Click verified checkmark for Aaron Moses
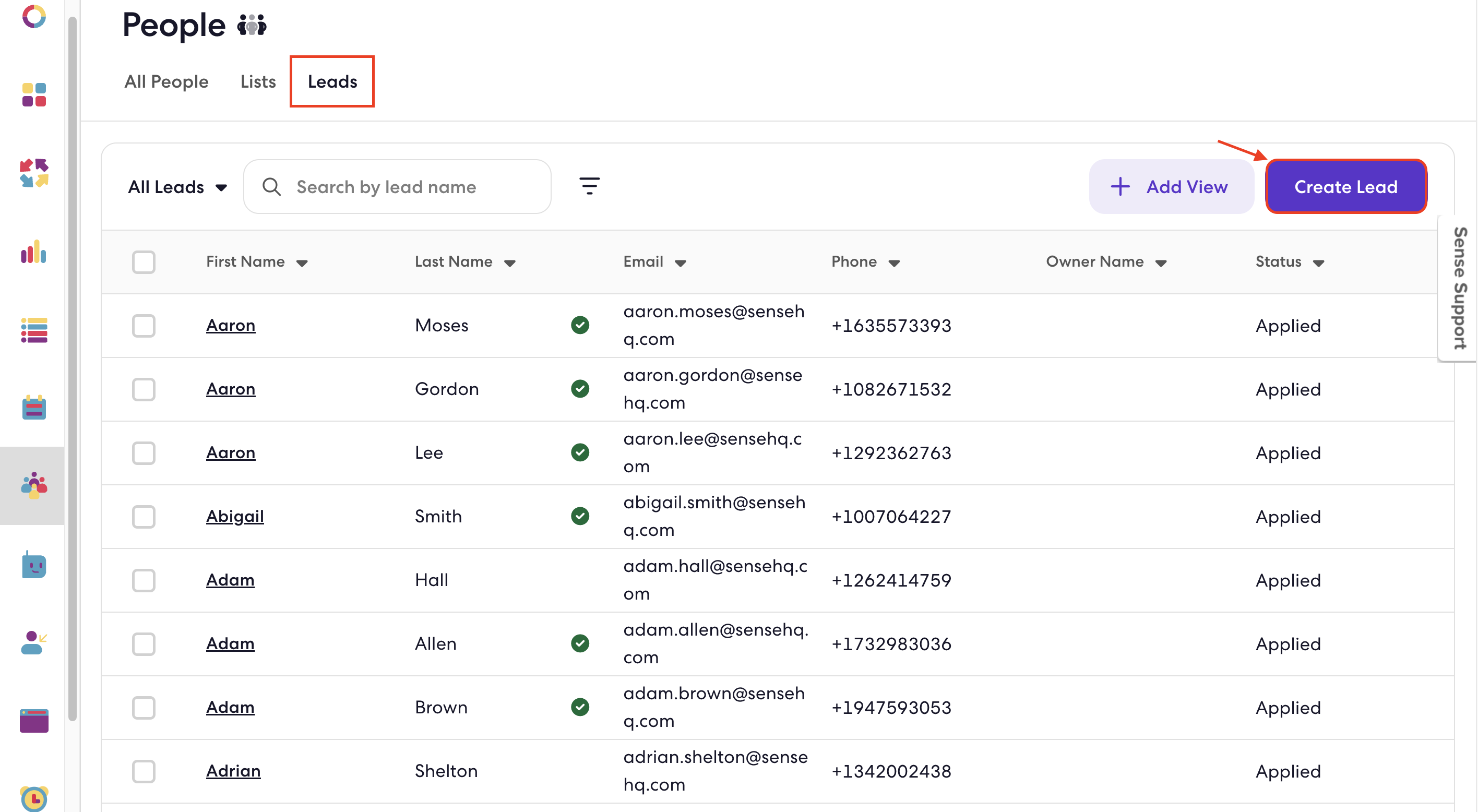 [580, 325]
